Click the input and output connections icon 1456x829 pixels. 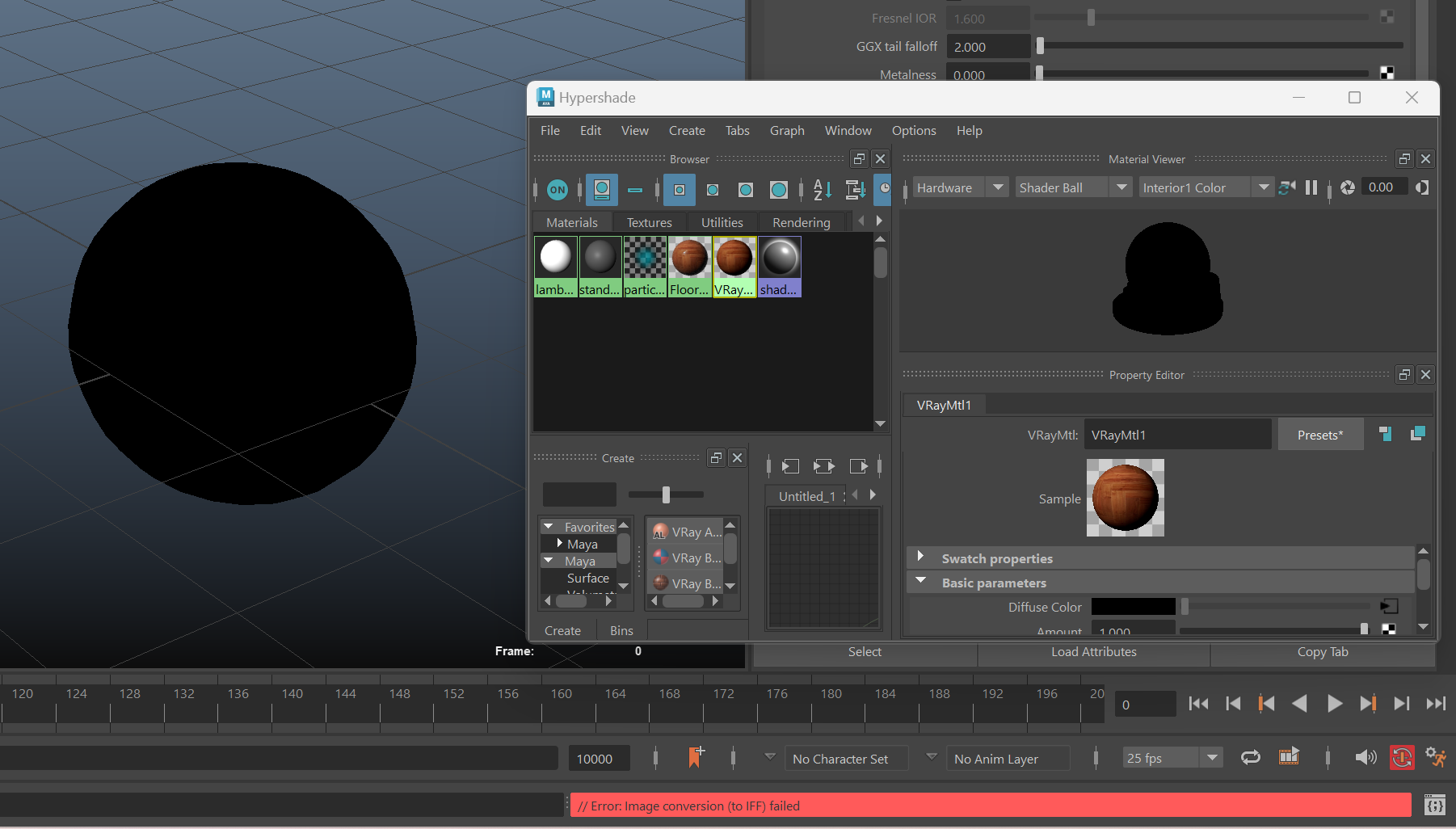[x=823, y=466]
